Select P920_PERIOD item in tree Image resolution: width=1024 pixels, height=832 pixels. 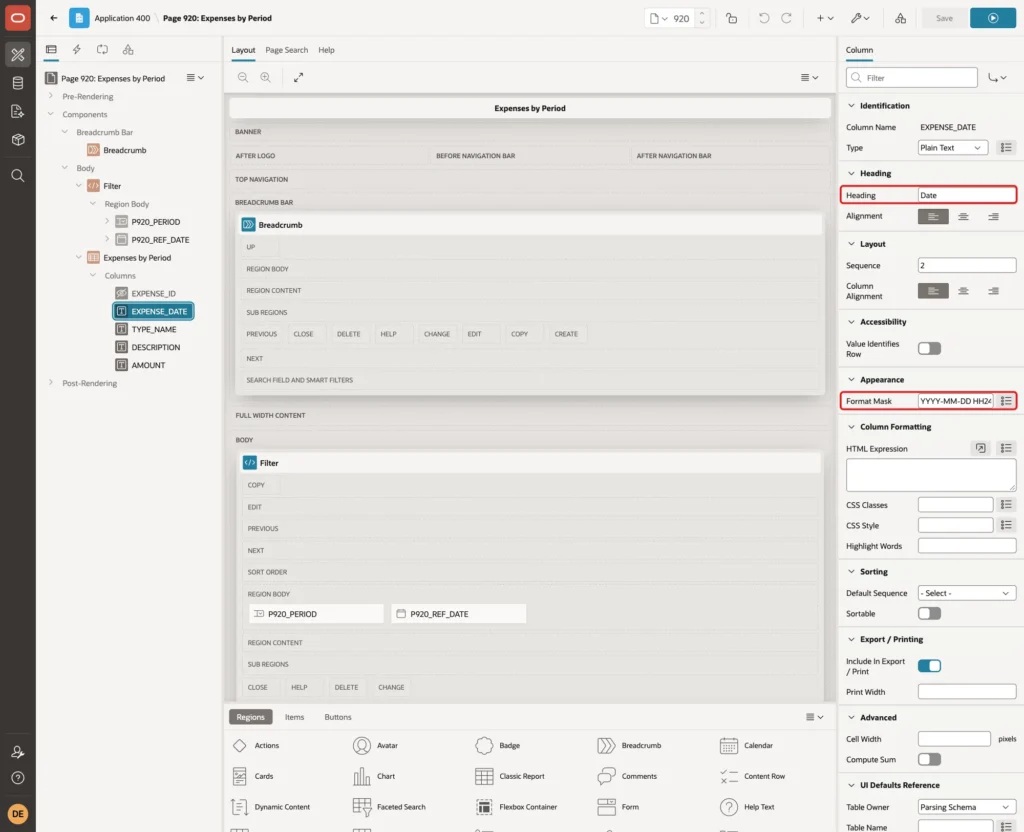point(155,222)
